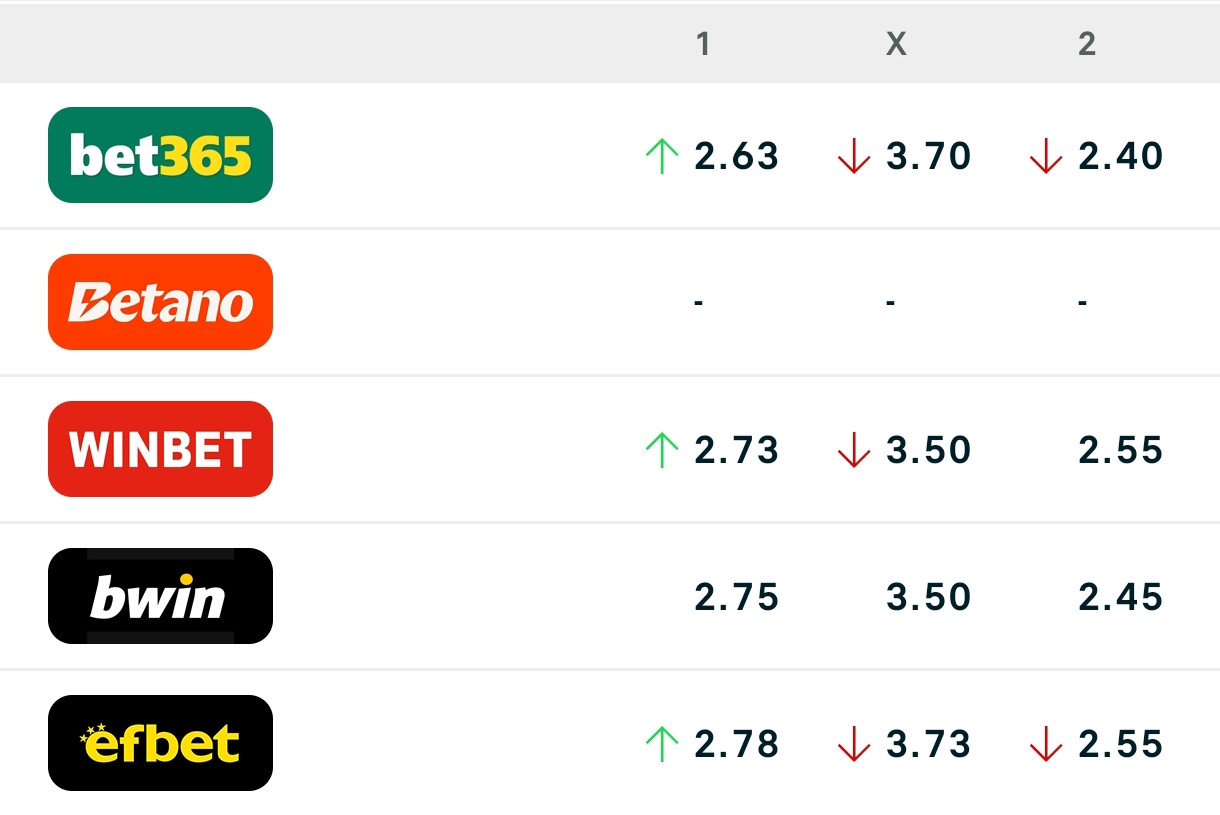Click green up arrow beside bet365 2.63
This screenshot has width=1220, height=815.
coord(662,157)
